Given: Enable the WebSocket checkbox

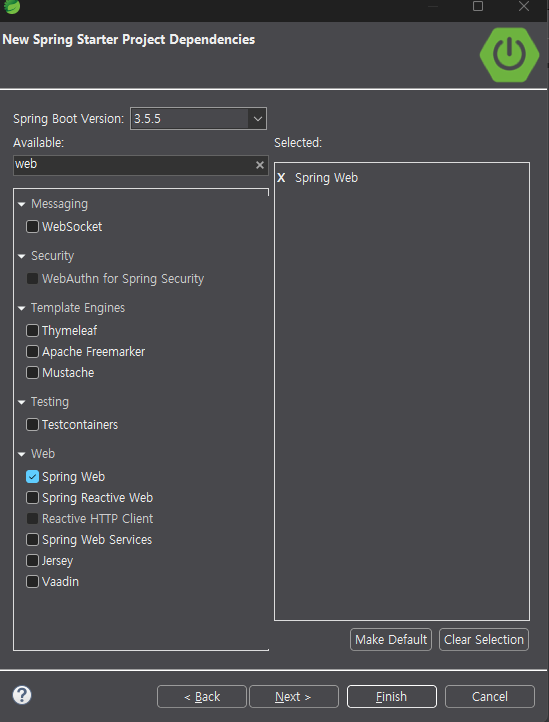Looking at the screenshot, I should pos(32,227).
